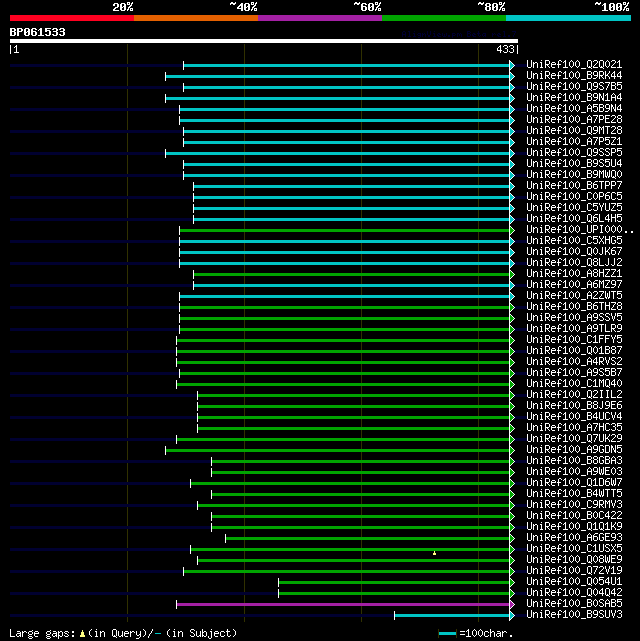Select the UniRef100_Q9S7B5 label

[574, 87]
